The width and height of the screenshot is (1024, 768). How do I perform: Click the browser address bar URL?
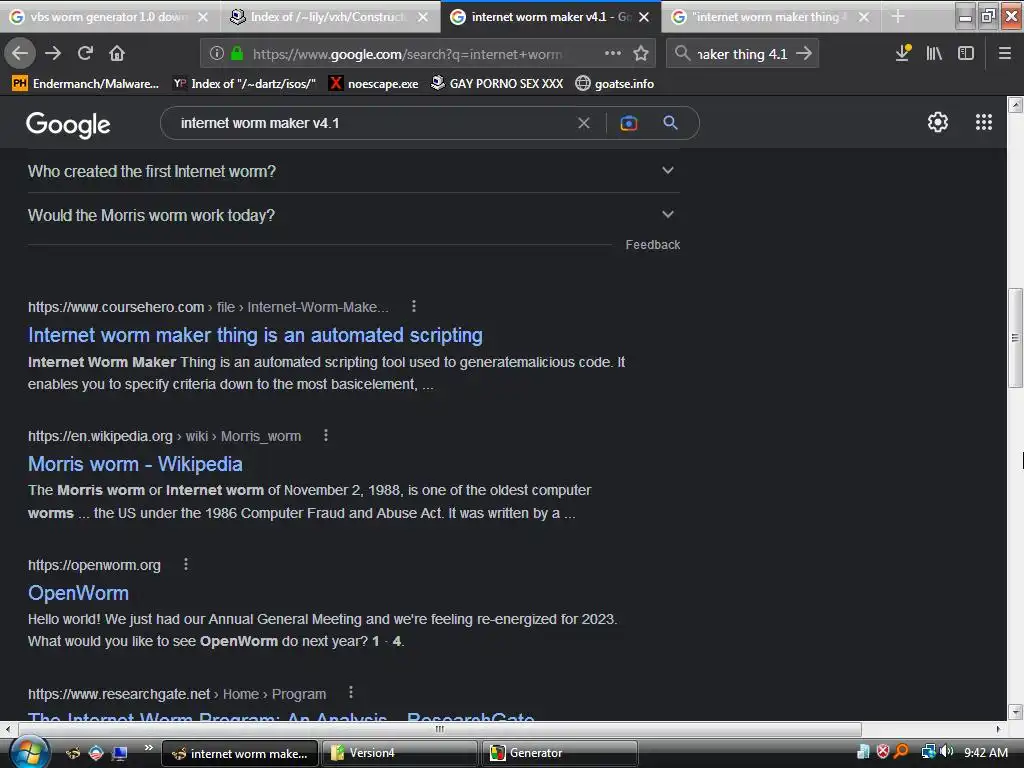(407, 54)
